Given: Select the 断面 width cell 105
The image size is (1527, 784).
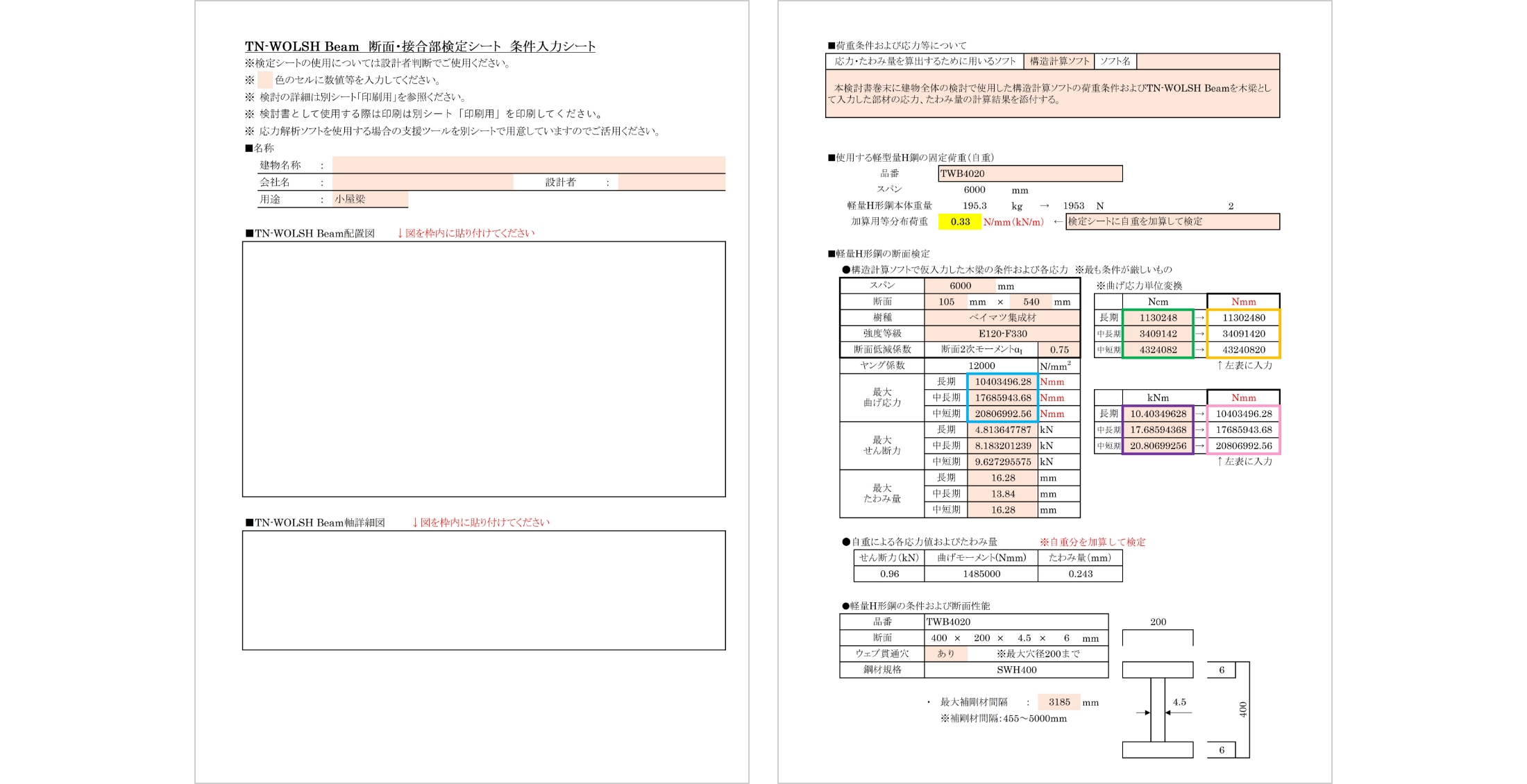Looking at the screenshot, I should pos(946,302).
